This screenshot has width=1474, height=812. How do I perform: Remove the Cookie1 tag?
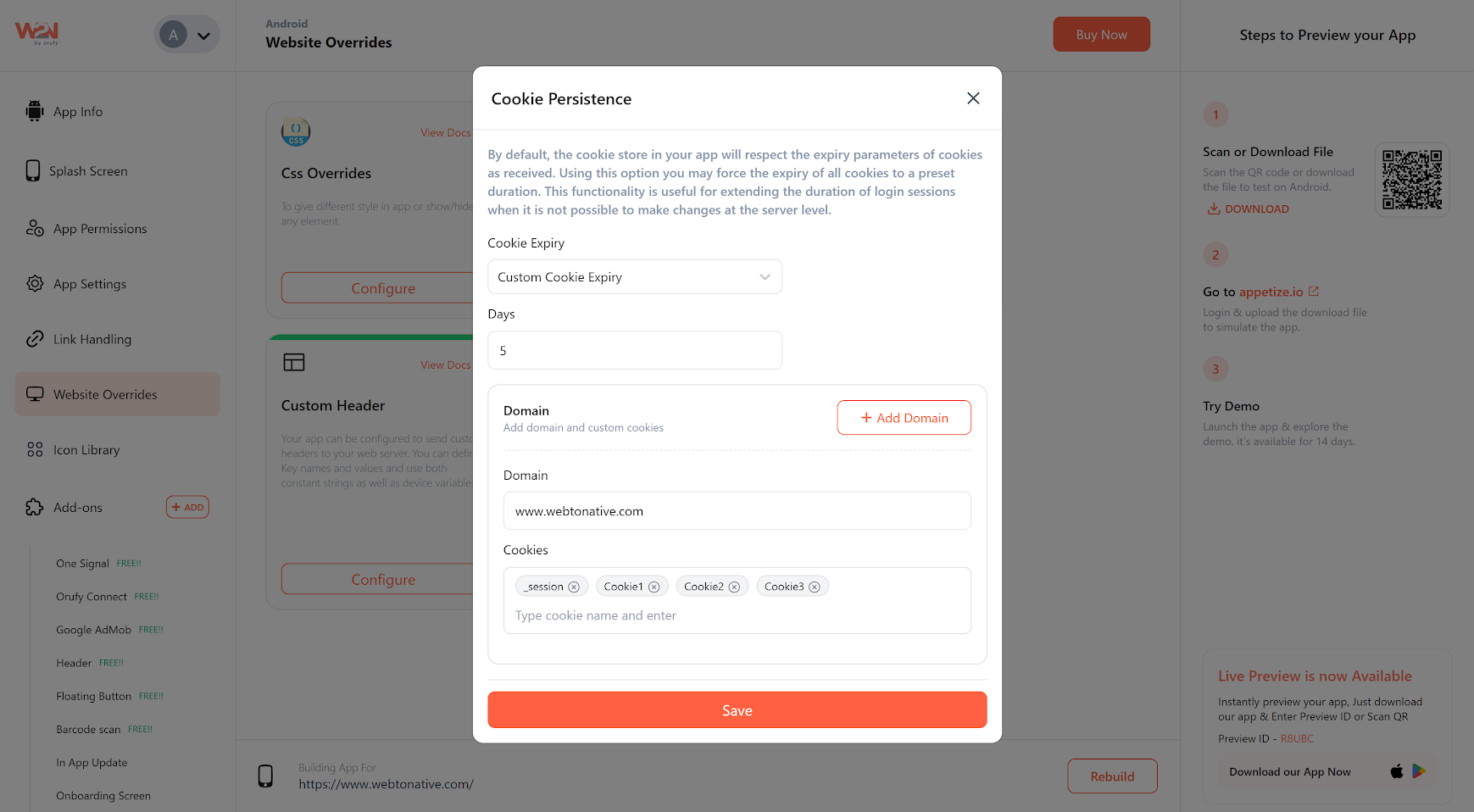[x=654, y=587]
